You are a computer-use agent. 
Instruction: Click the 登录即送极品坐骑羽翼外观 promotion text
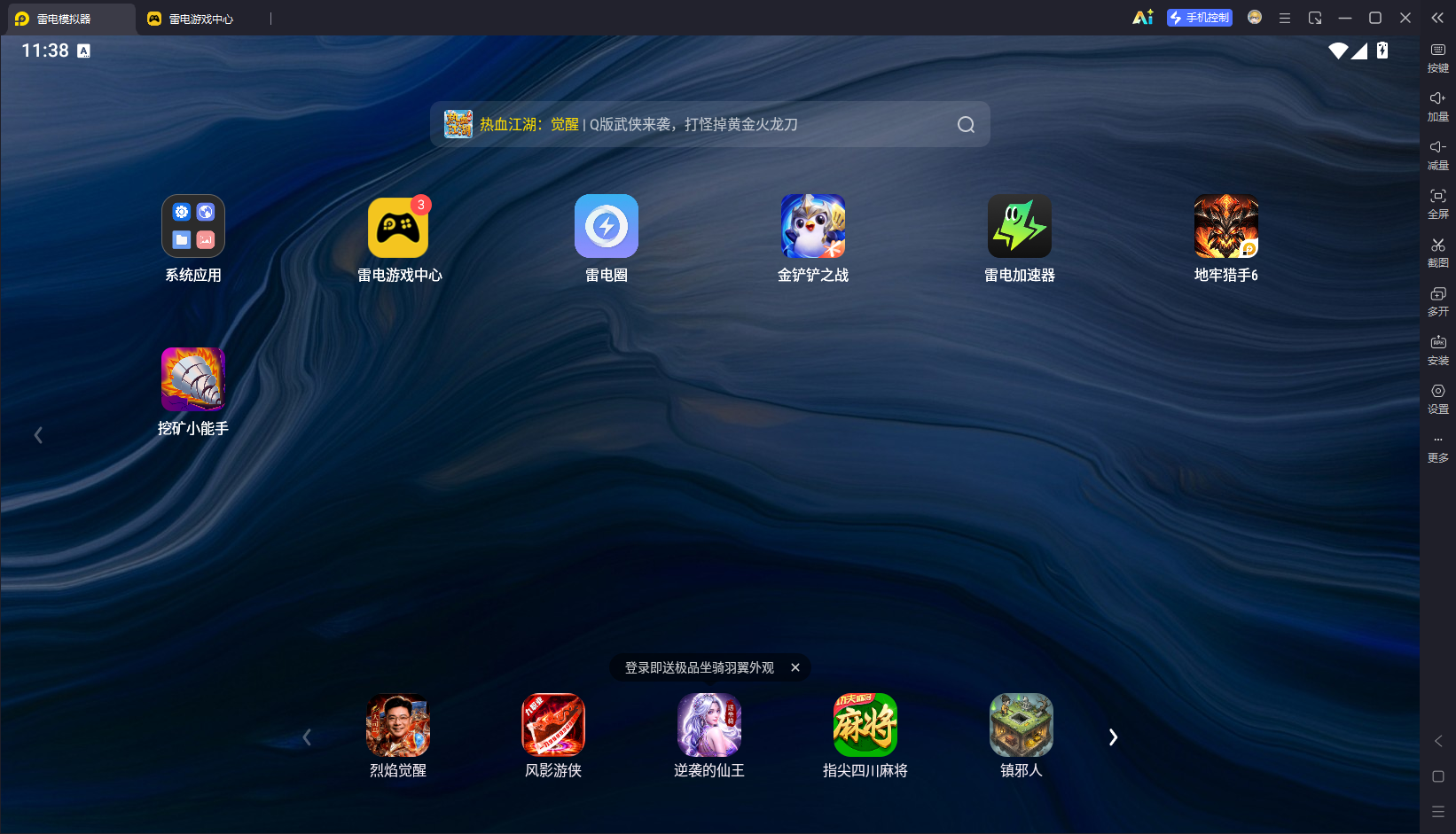point(700,667)
